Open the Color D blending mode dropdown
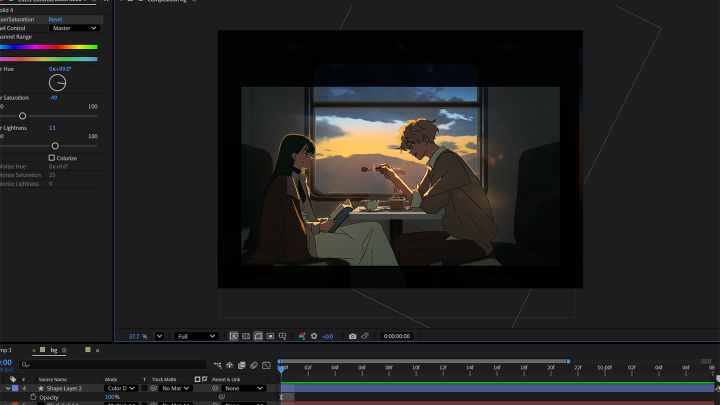This screenshot has height=405, width=720. click(x=120, y=388)
